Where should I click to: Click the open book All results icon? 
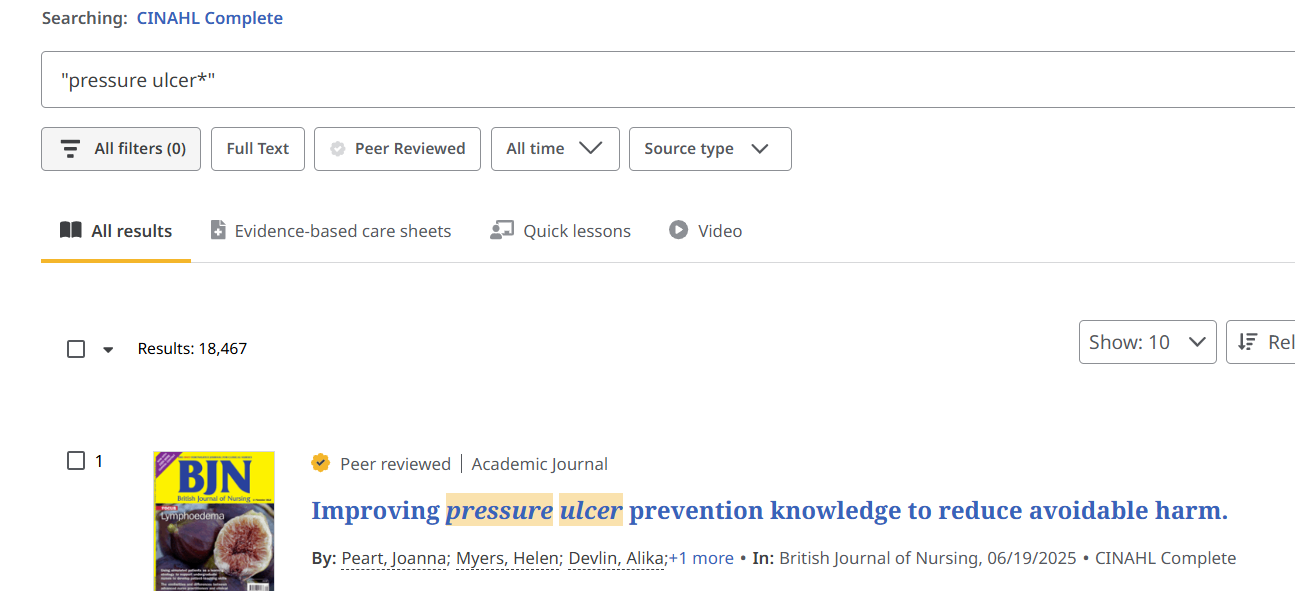70,231
